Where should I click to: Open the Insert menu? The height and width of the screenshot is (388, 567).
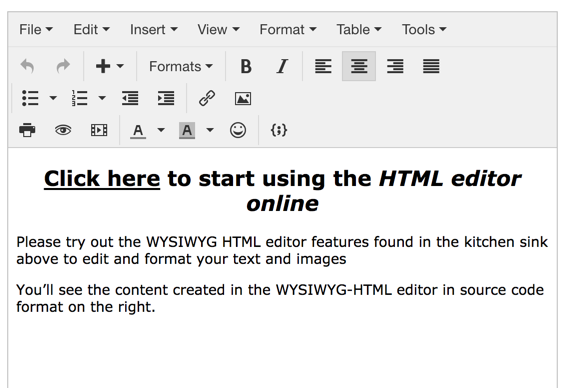pyautogui.click(x=154, y=30)
